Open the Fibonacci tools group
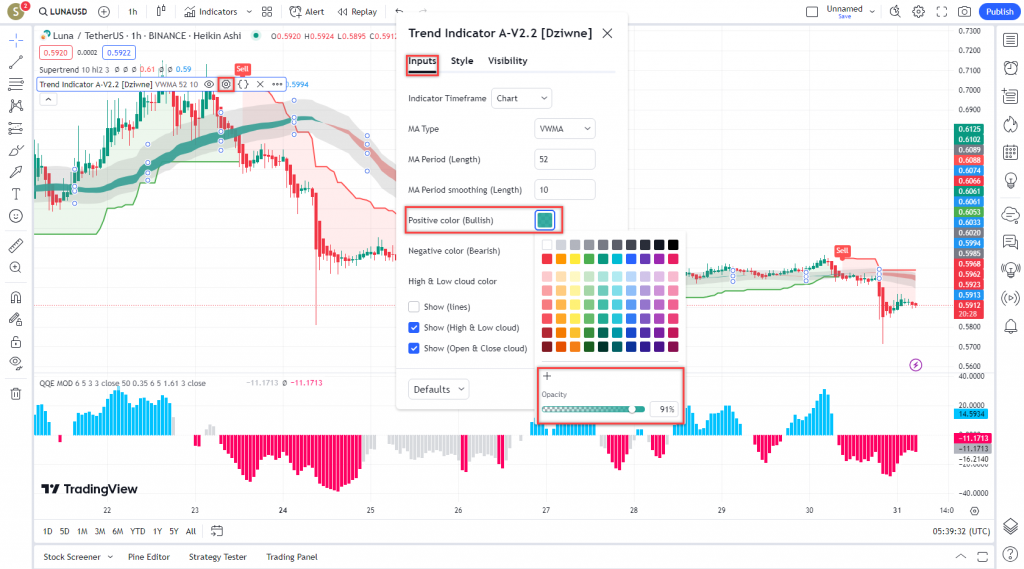 (16, 84)
